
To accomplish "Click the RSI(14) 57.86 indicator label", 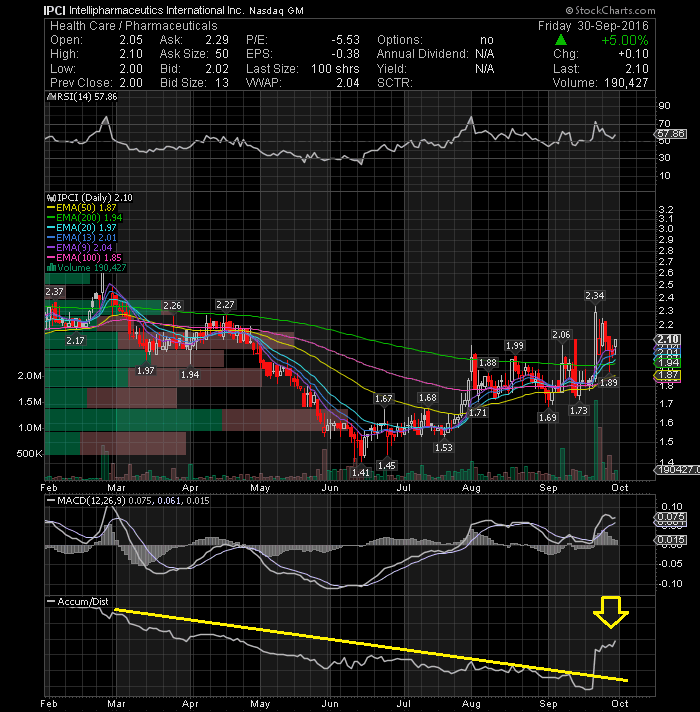I will click(x=82, y=97).
